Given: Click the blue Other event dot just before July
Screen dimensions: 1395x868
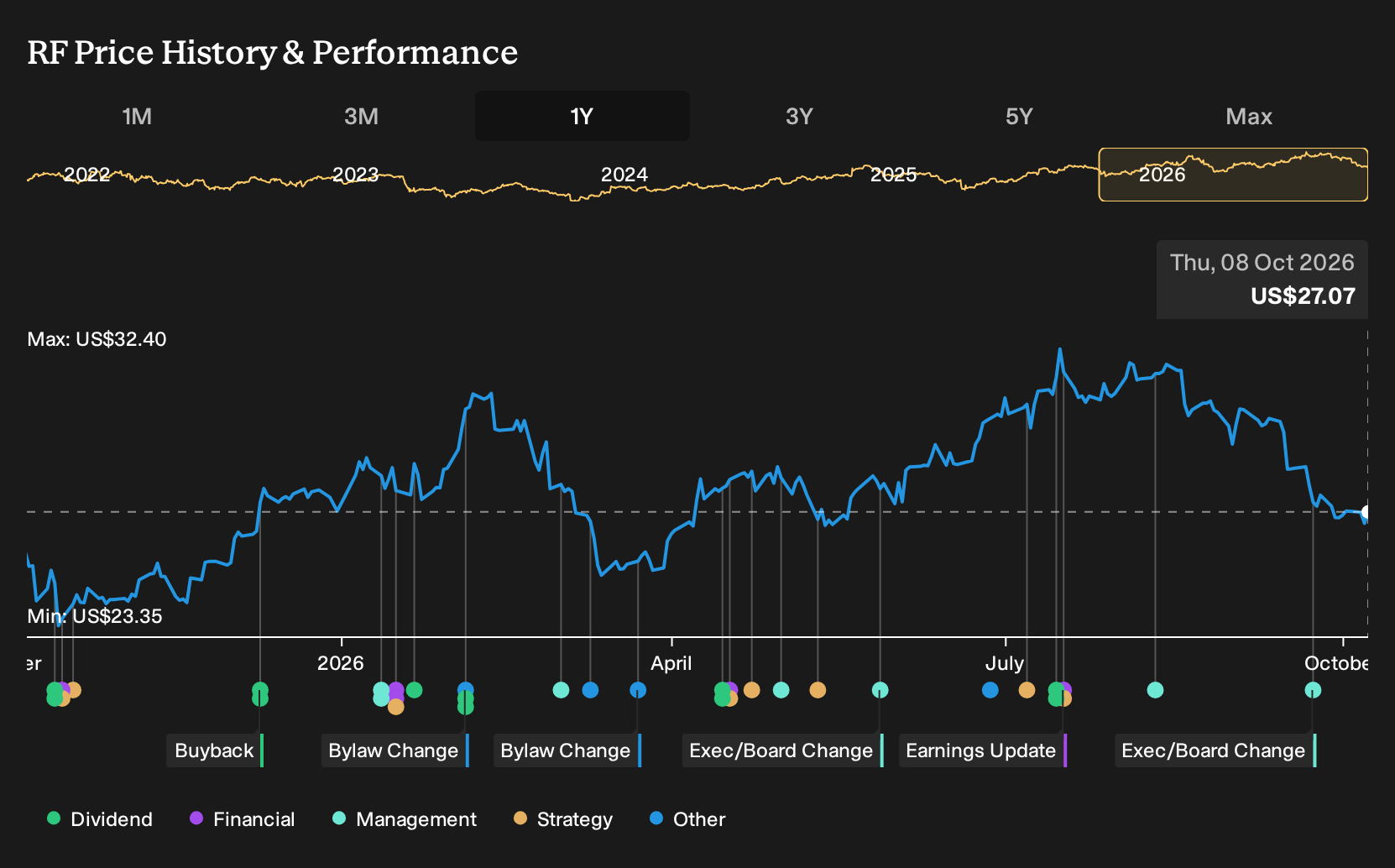Looking at the screenshot, I should (x=990, y=690).
